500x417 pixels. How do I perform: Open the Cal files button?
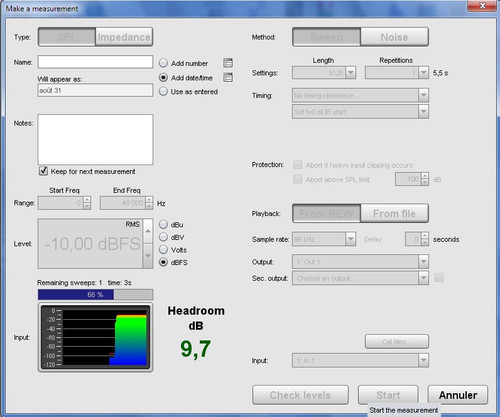point(397,342)
